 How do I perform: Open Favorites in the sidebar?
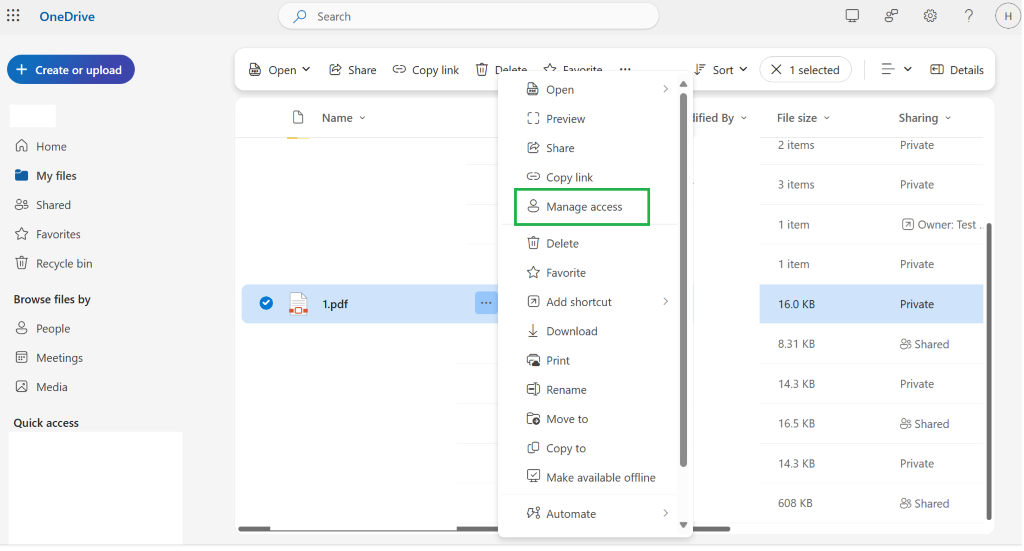coord(48,234)
